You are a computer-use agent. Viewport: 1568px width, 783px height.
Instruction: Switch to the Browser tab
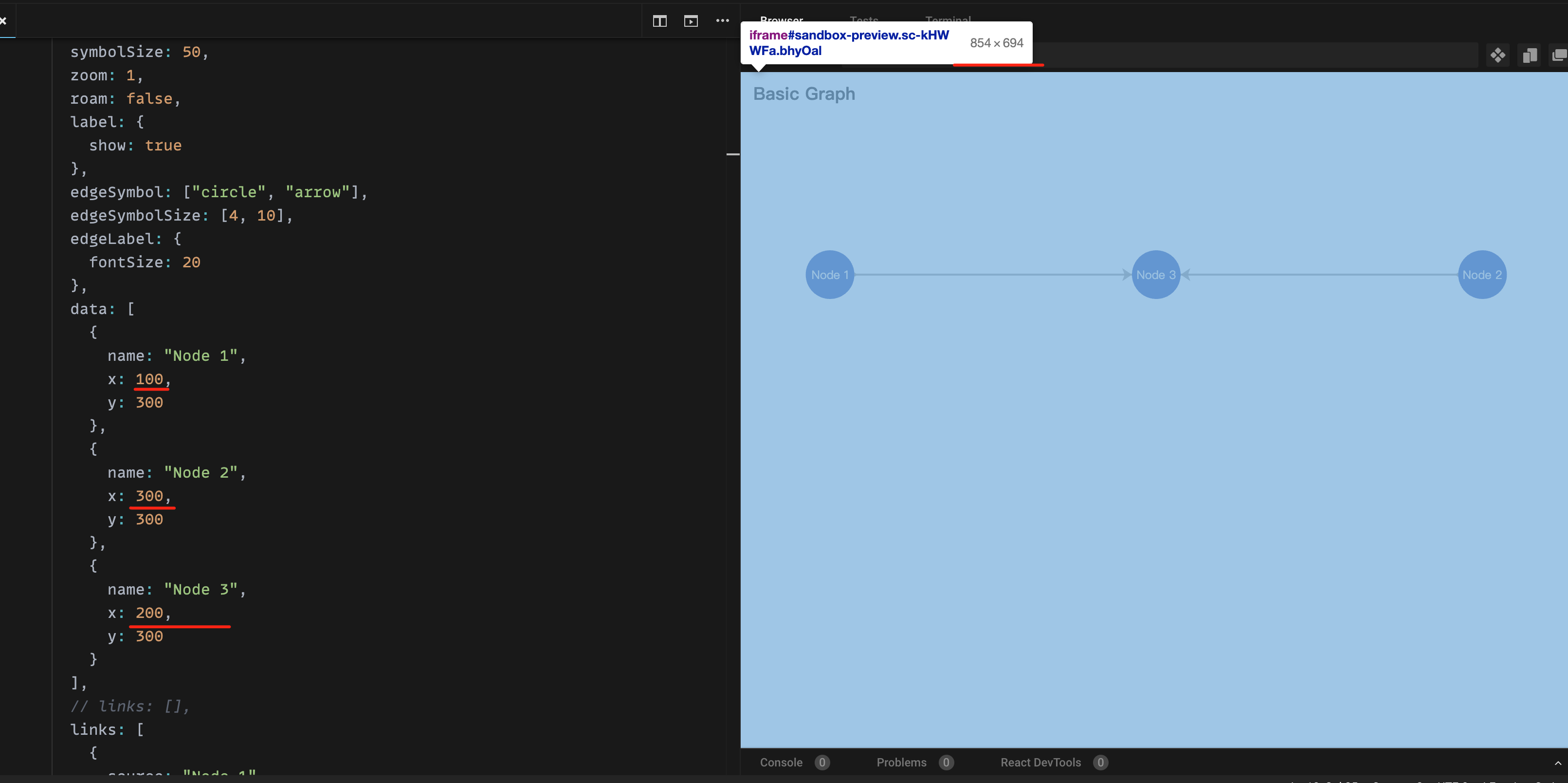[781, 20]
